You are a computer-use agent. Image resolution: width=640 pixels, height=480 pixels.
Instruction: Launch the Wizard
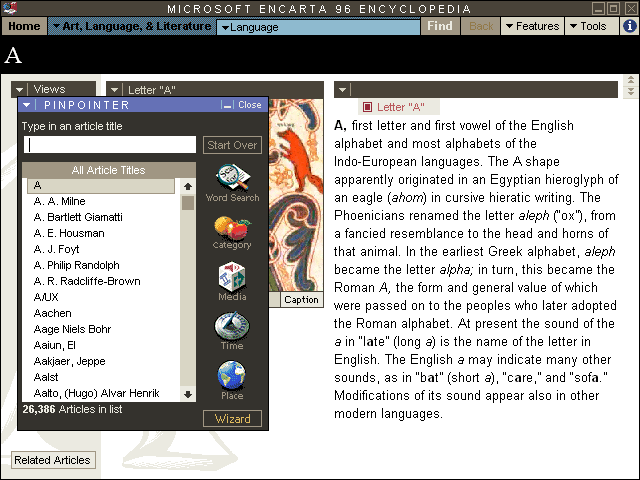click(232, 419)
